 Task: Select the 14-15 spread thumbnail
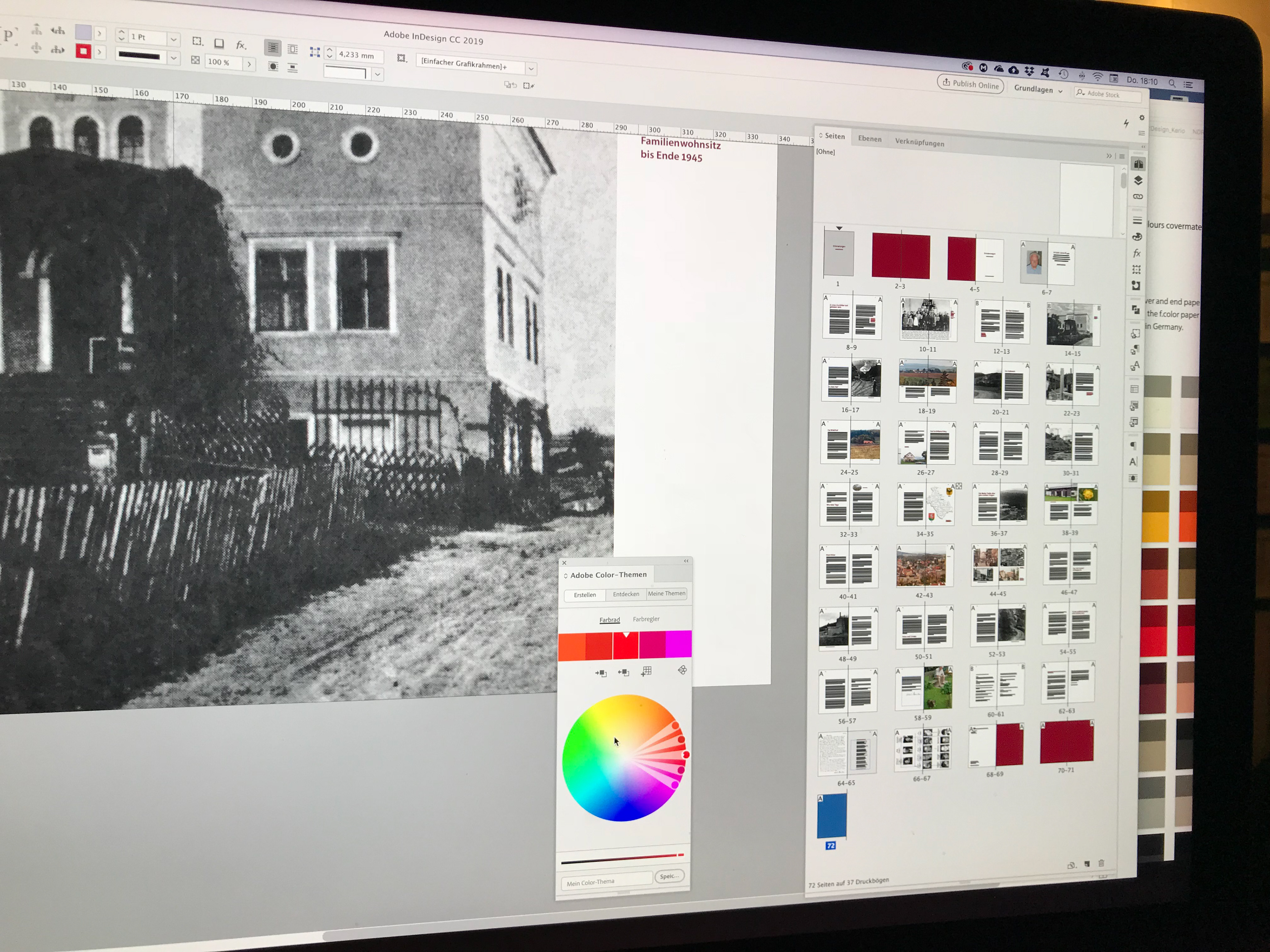point(1074,324)
